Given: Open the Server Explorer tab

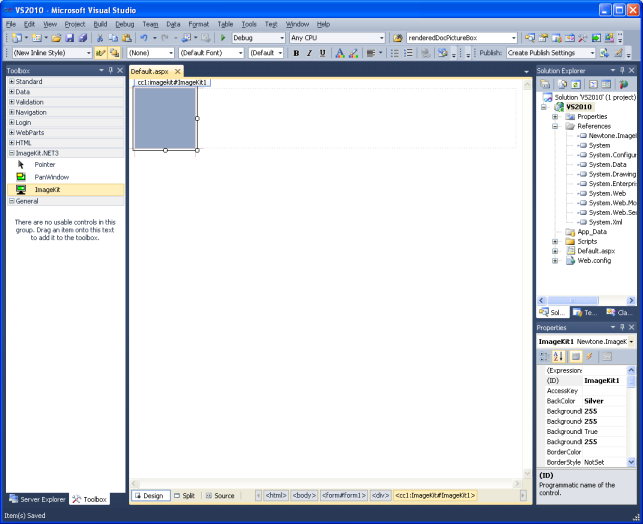Looking at the screenshot, I should click(x=37, y=499).
